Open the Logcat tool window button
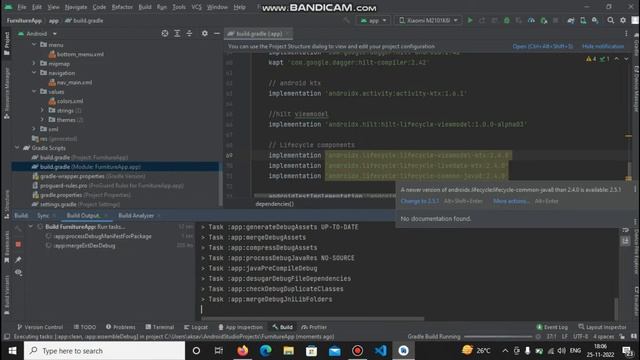640x360 pixels. (x=196, y=327)
